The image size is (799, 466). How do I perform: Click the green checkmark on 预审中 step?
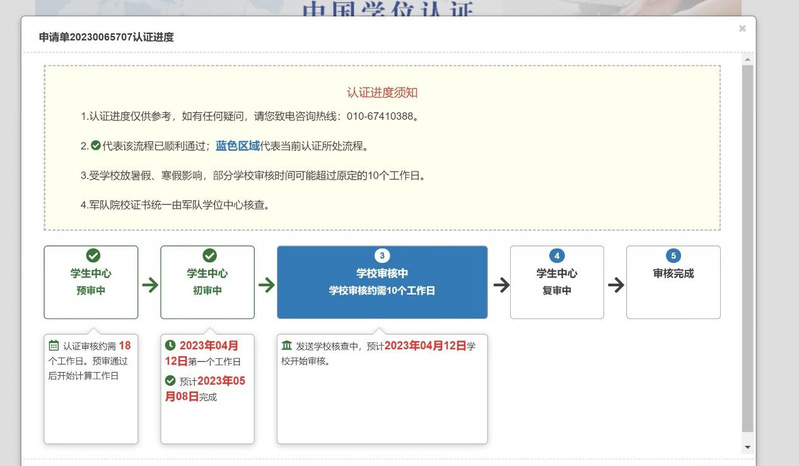point(93,256)
